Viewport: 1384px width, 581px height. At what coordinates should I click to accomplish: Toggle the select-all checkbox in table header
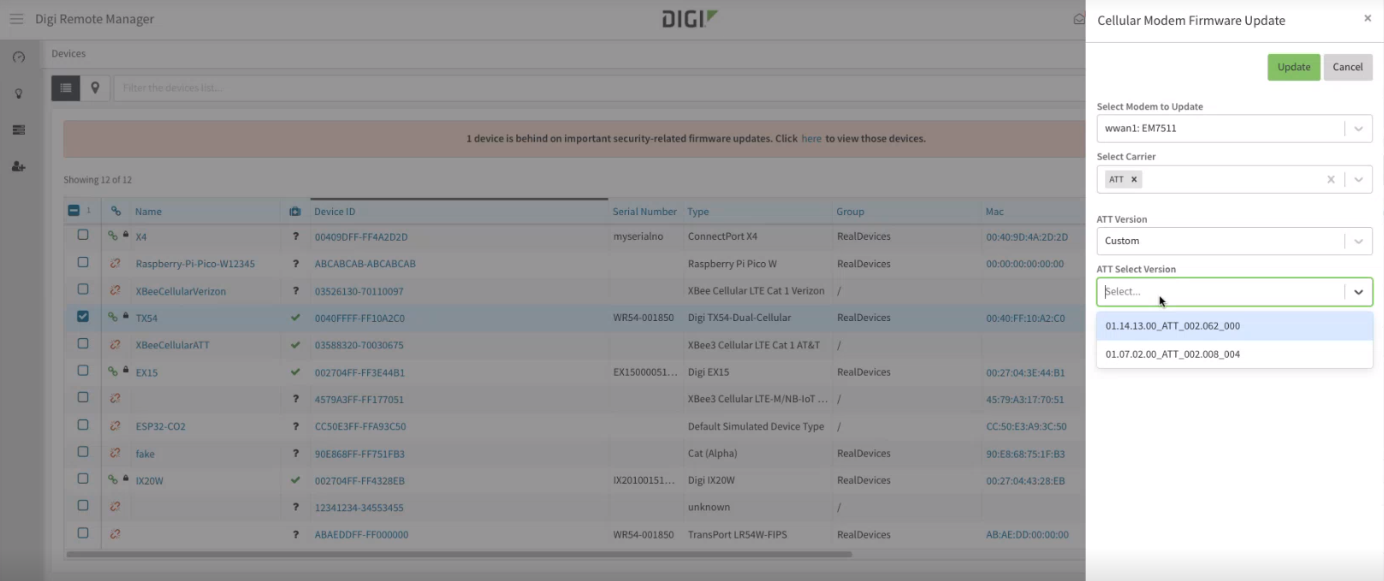pos(74,211)
